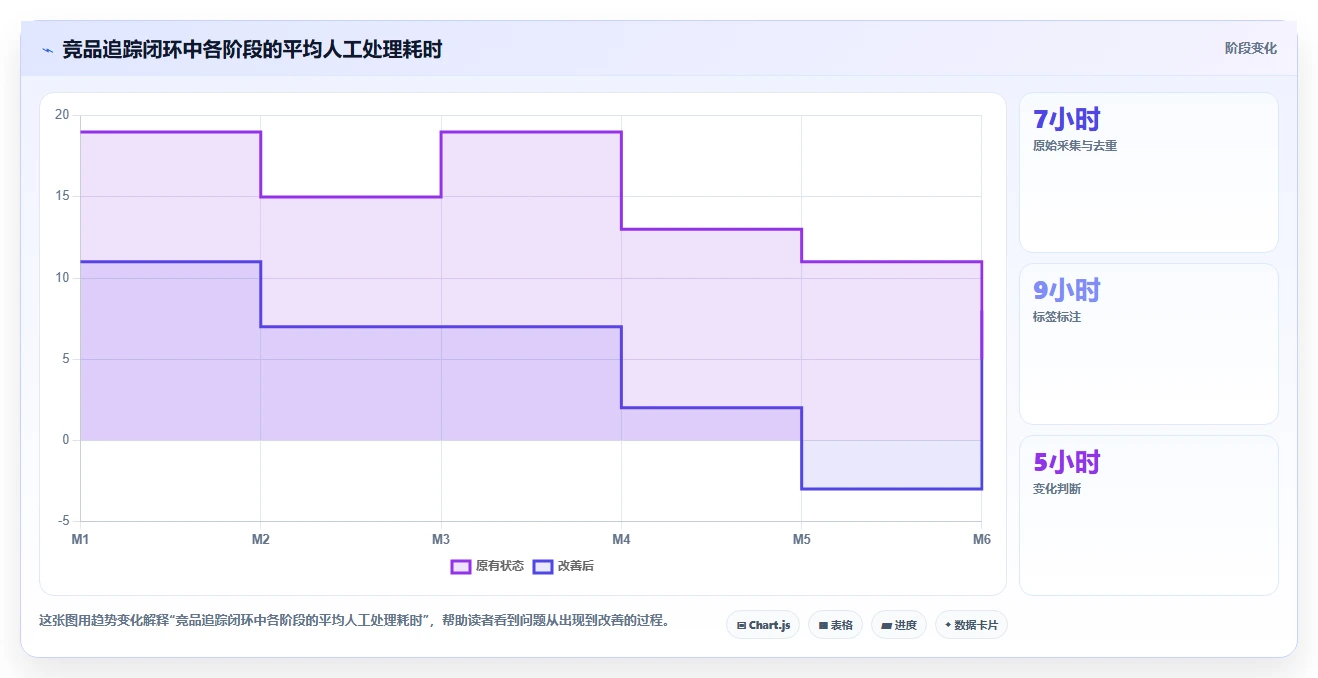Click the blue 改善后 legend swatch

542,566
